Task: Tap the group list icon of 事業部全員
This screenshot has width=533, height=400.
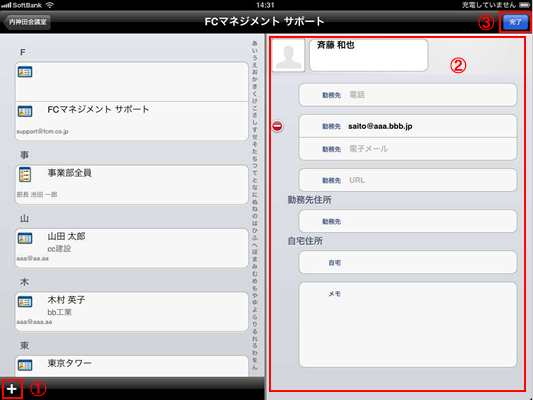Action: [x=25, y=175]
